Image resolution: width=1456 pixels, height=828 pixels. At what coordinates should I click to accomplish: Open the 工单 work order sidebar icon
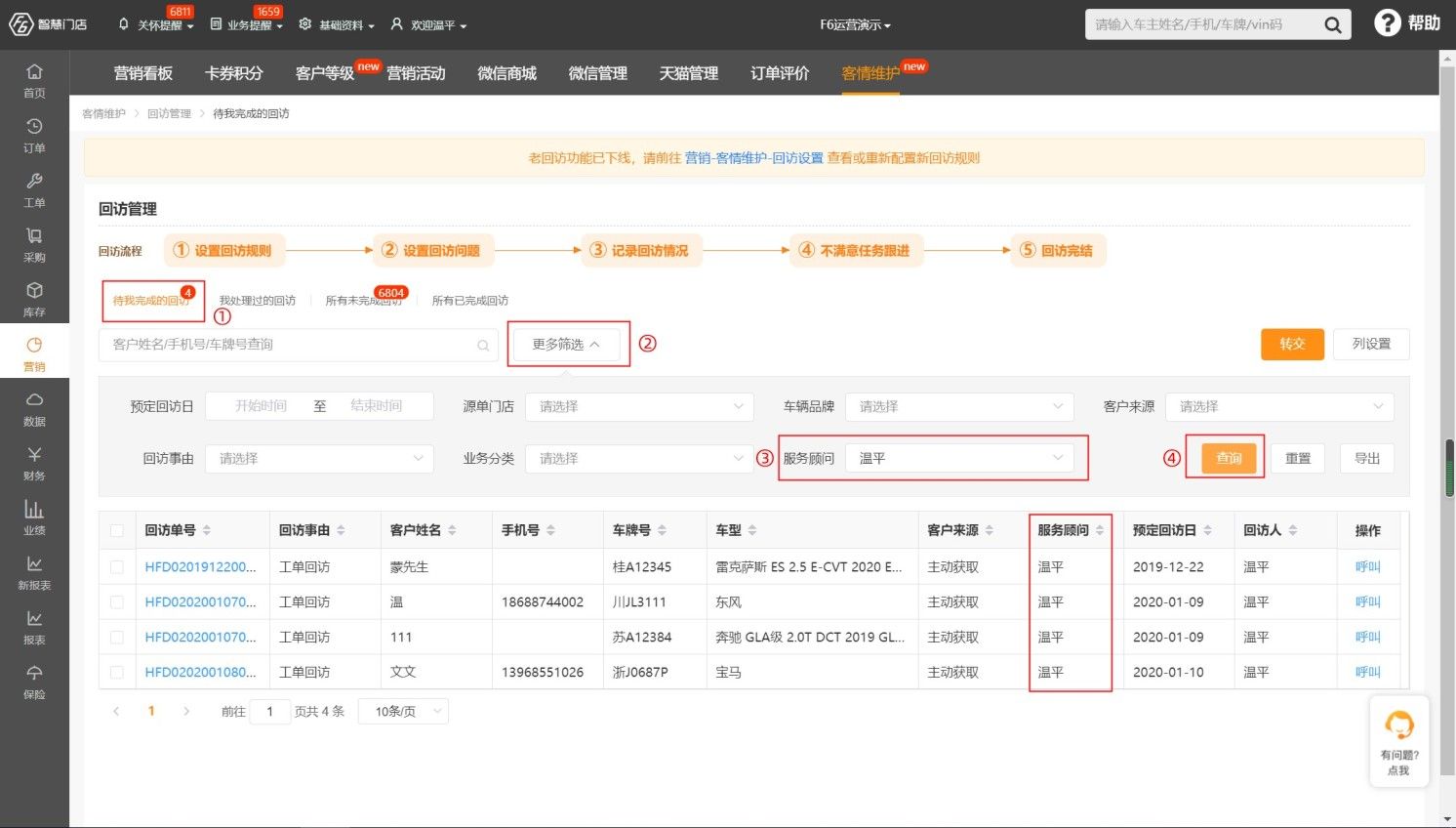coord(34,189)
